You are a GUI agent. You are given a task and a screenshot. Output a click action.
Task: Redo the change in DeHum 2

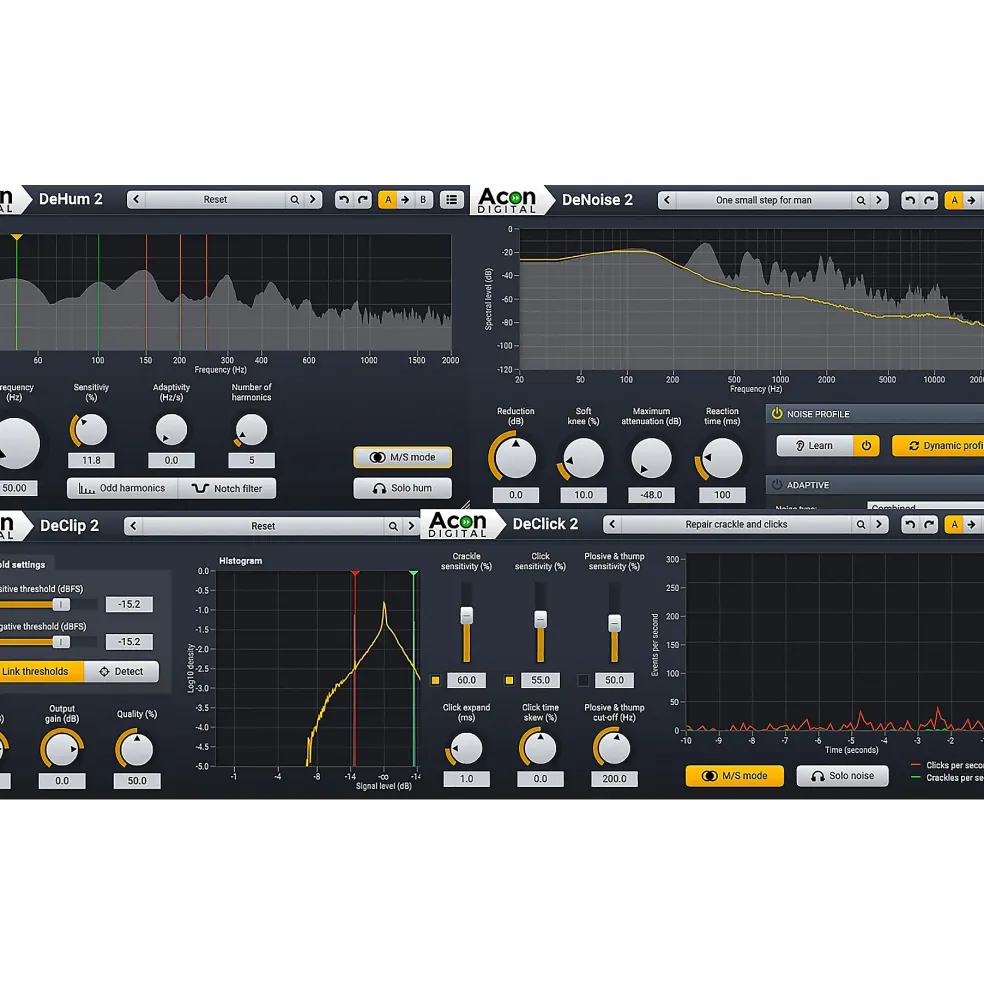[363, 200]
